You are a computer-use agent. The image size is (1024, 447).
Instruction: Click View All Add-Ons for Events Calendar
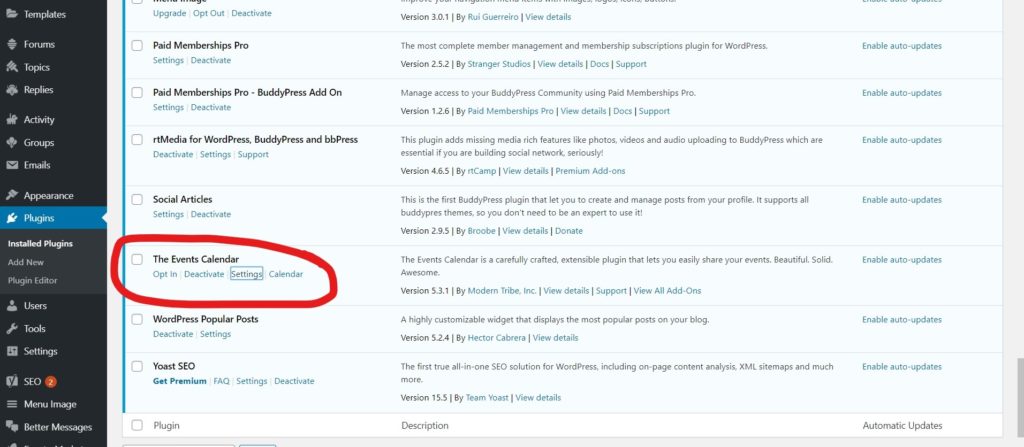coord(667,291)
